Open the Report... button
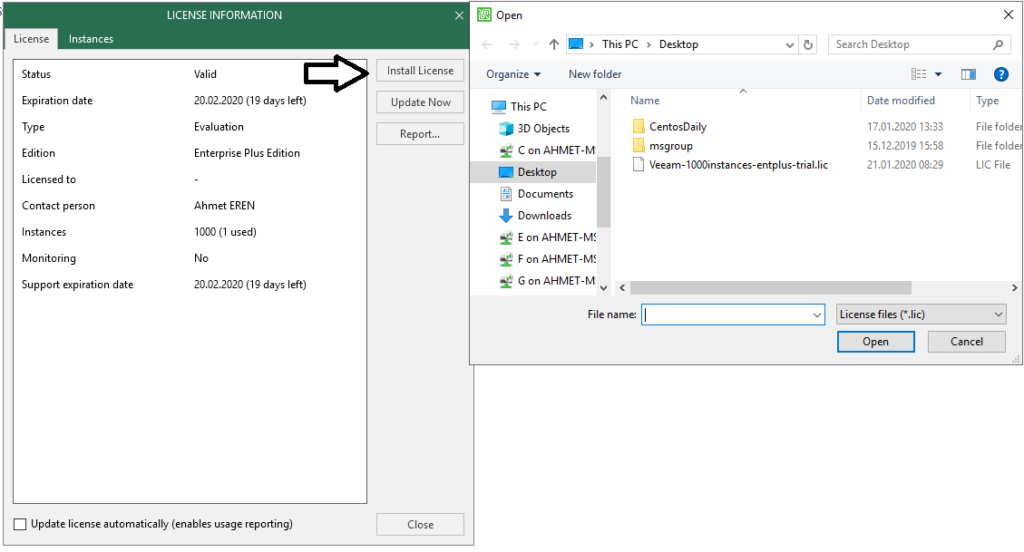 point(420,134)
